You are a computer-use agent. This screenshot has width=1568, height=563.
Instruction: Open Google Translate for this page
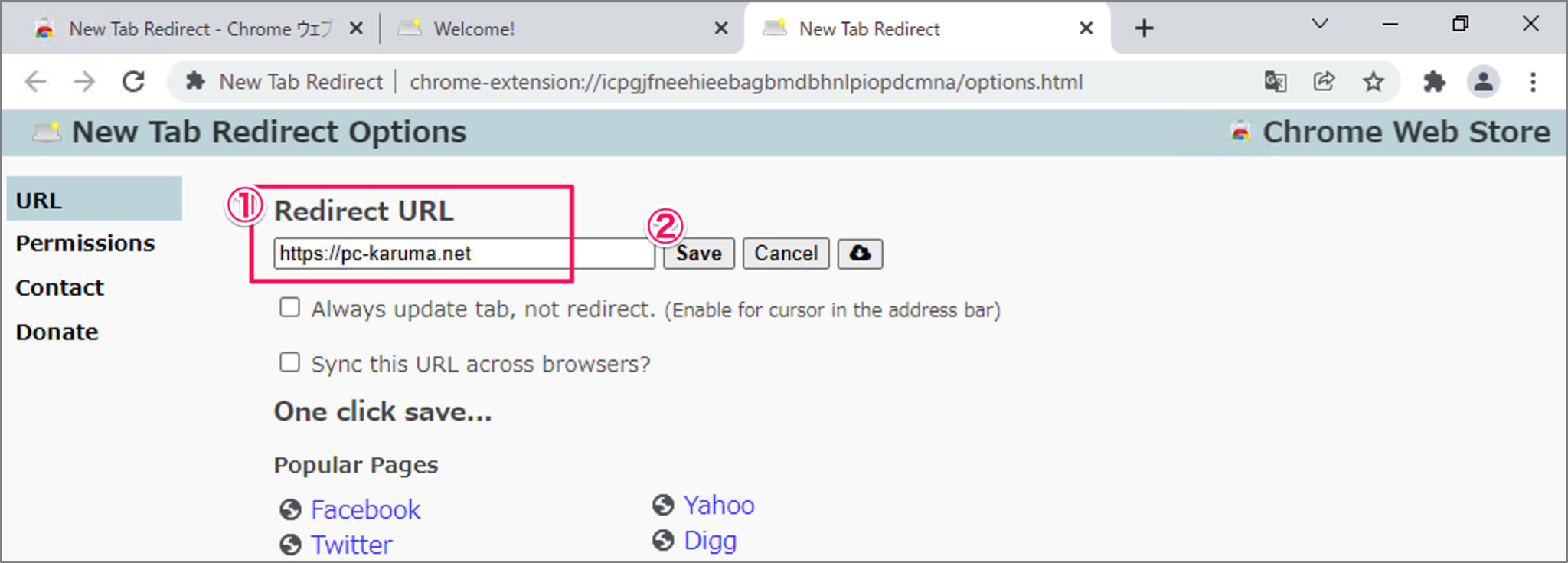coord(1276,81)
